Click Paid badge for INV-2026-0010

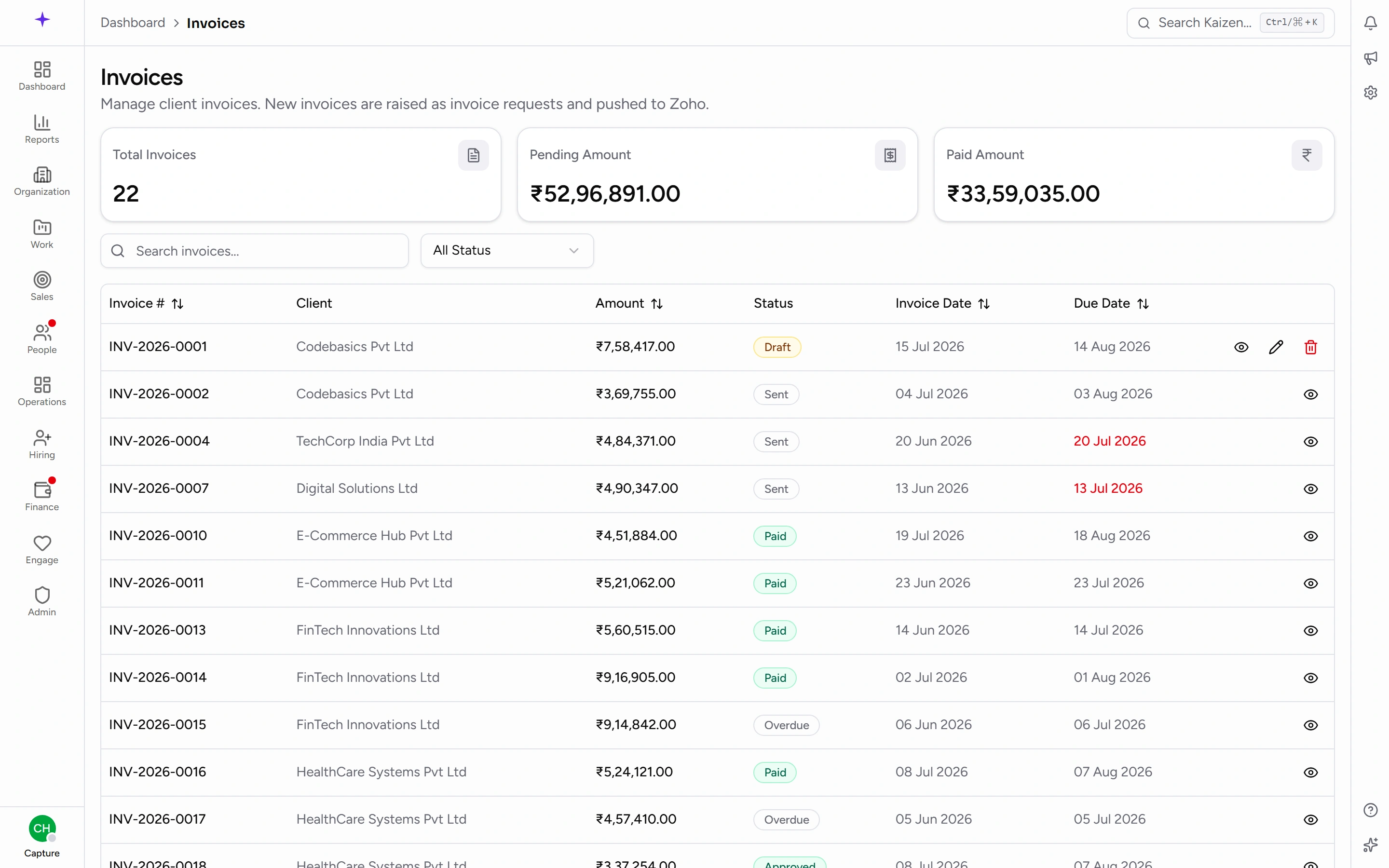(775, 536)
